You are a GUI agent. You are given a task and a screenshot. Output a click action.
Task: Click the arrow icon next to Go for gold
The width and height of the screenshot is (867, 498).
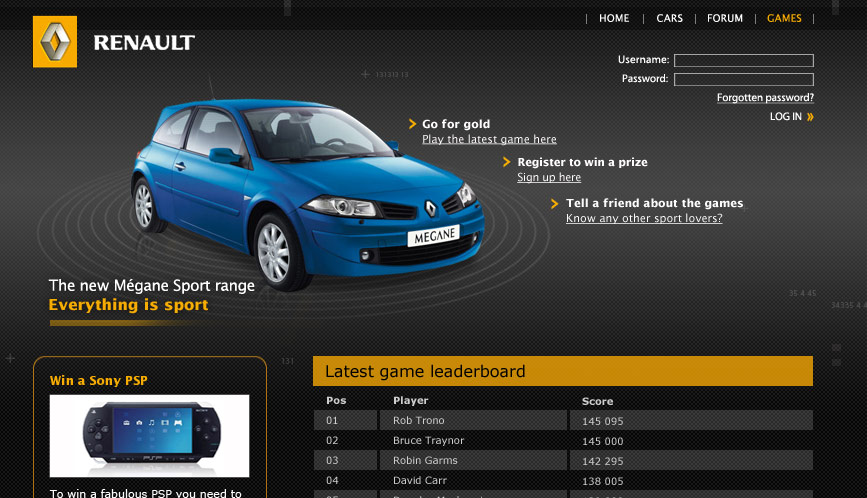coord(412,124)
